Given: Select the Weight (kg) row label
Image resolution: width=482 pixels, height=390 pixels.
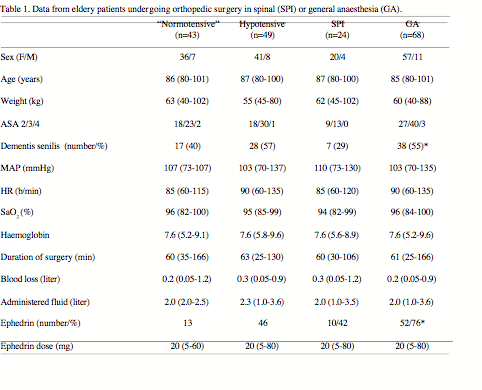Looking at the screenshot, I should (x=22, y=101).
